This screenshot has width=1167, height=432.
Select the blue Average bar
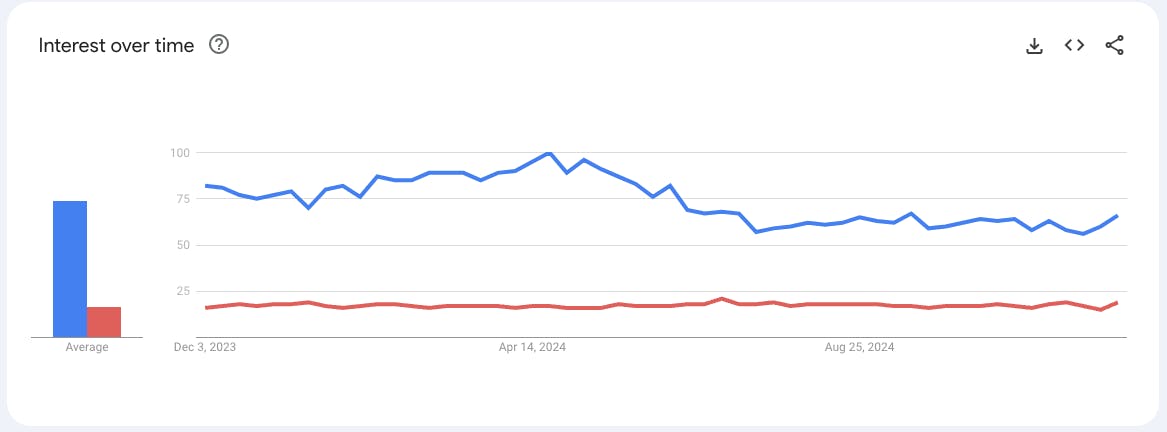[x=70, y=269]
